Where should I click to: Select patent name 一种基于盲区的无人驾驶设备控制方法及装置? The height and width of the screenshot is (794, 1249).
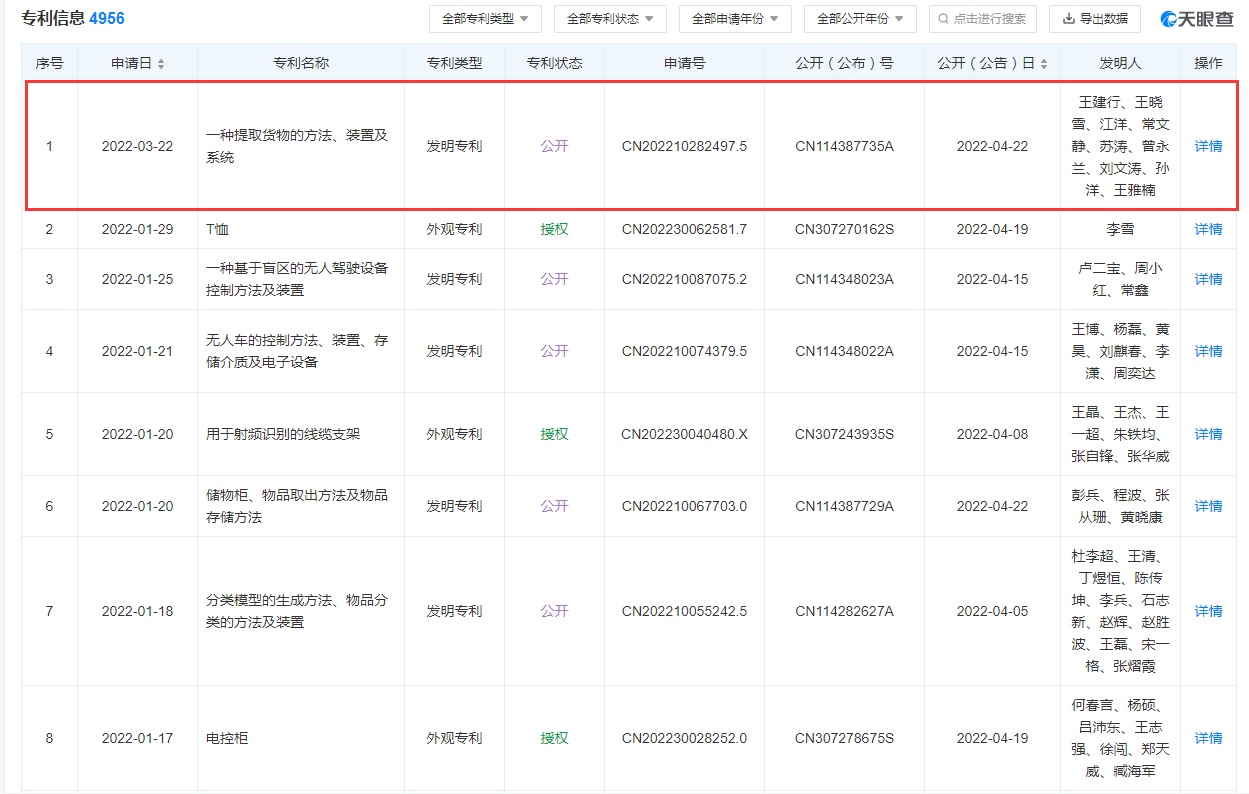click(x=297, y=279)
